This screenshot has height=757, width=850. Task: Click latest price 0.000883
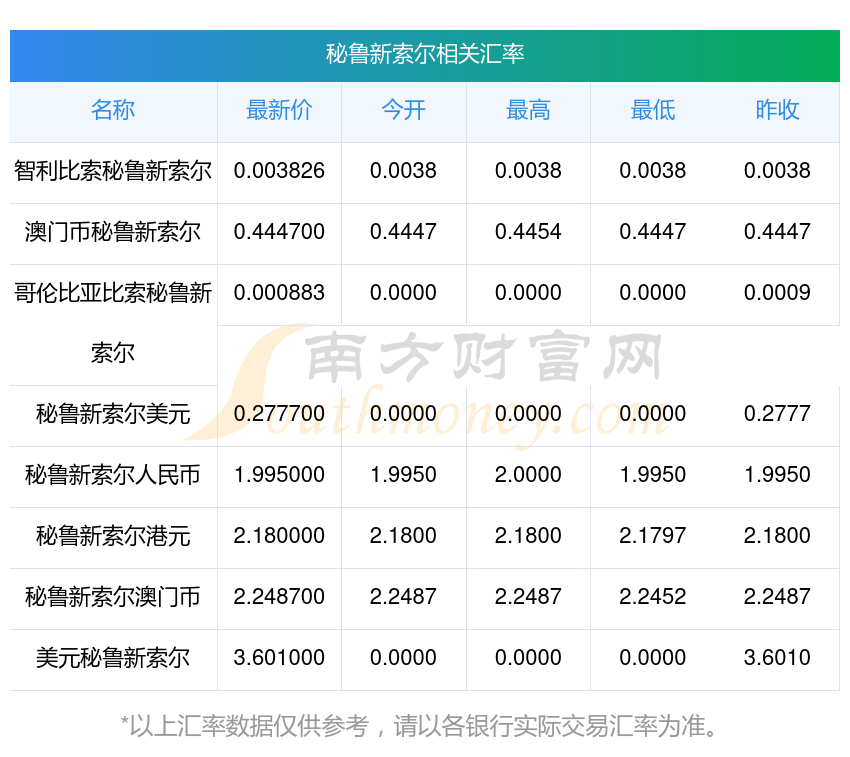[x=279, y=293]
